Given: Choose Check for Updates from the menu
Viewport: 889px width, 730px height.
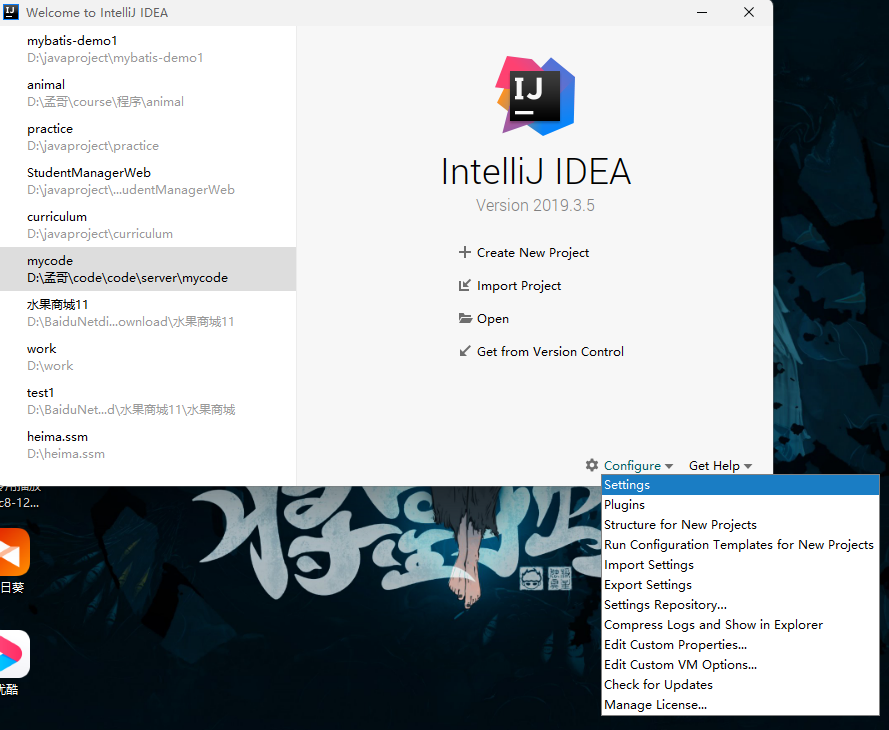Looking at the screenshot, I should point(658,684).
